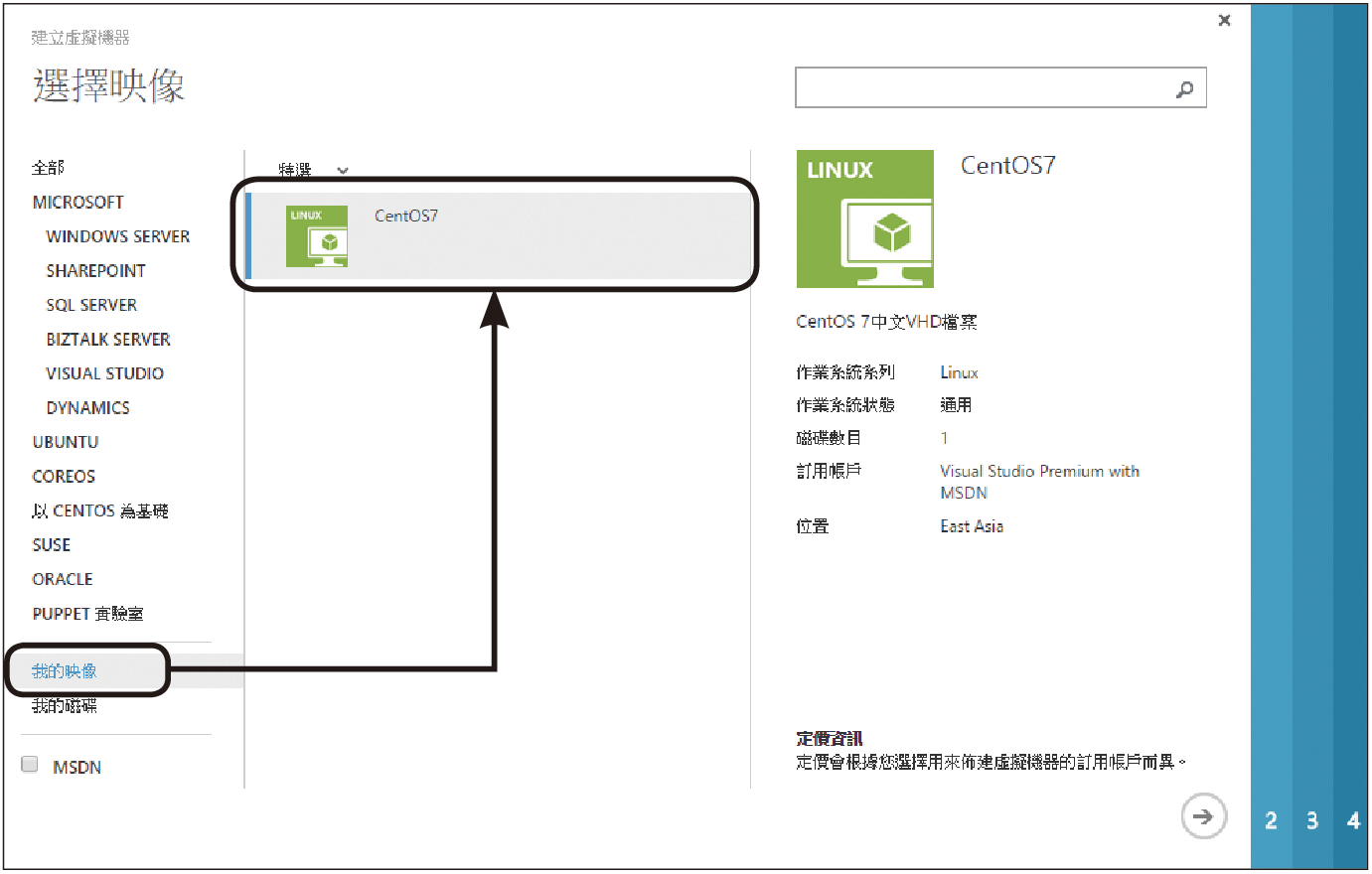Click the 選擇映像 page heading
Image resolution: width=1372 pixels, height=874 pixels.
(x=108, y=85)
